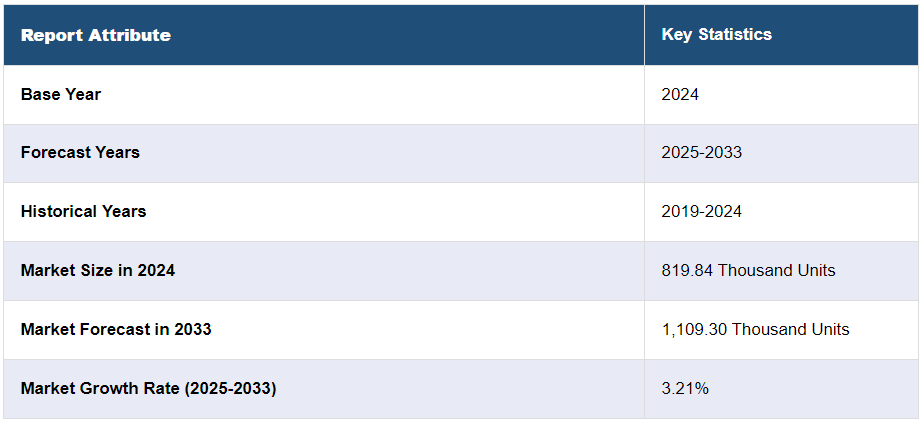Screen dimensions: 923x422
Task: Select the Base Year row label
Action: click(61, 94)
